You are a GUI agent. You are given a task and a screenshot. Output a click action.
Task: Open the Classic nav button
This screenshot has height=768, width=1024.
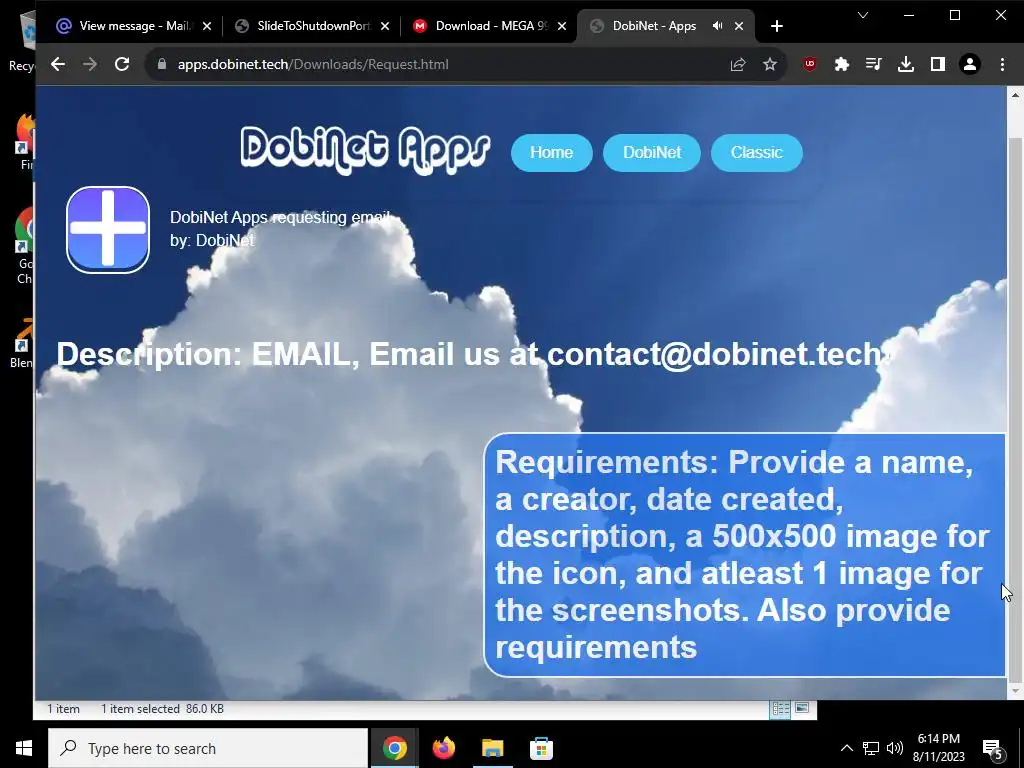pyautogui.click(x=756, y=153)
